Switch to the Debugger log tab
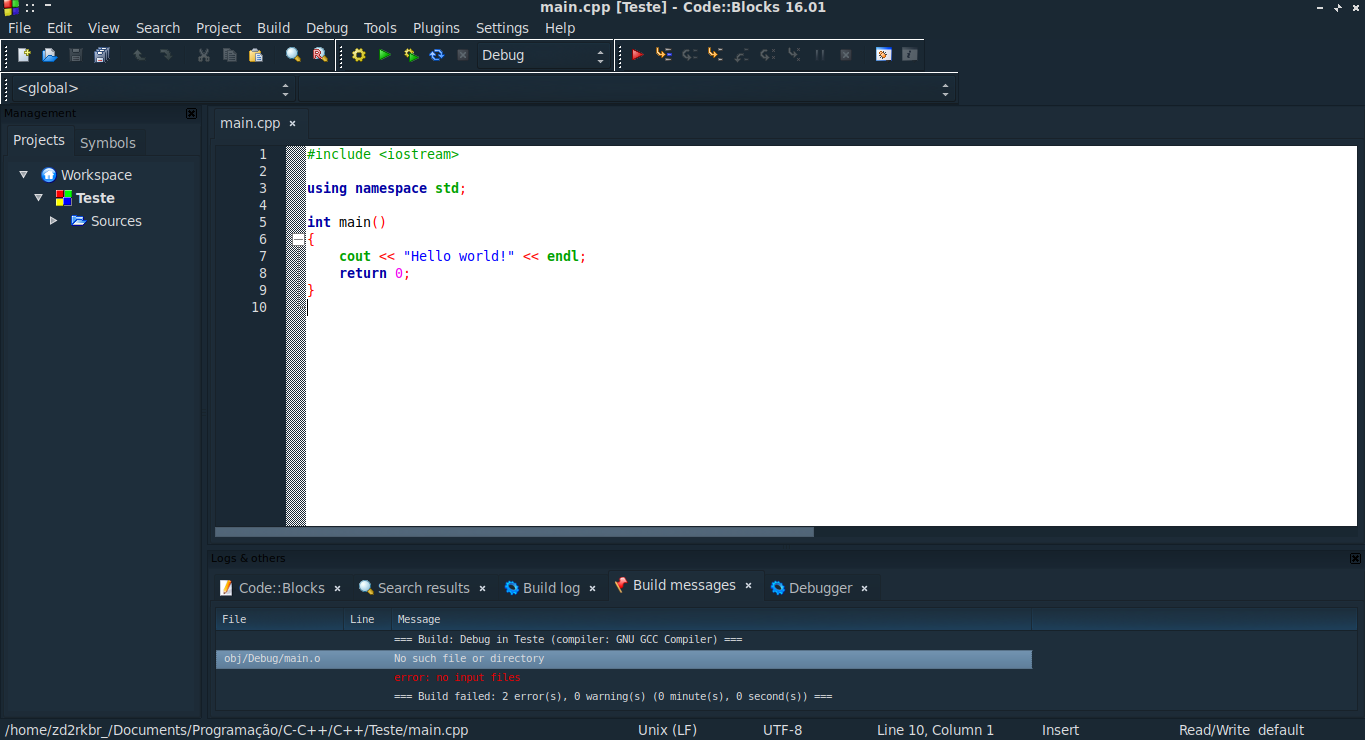Image resolution: width=1365 pixels, height=740 pixels. point(820,588)
